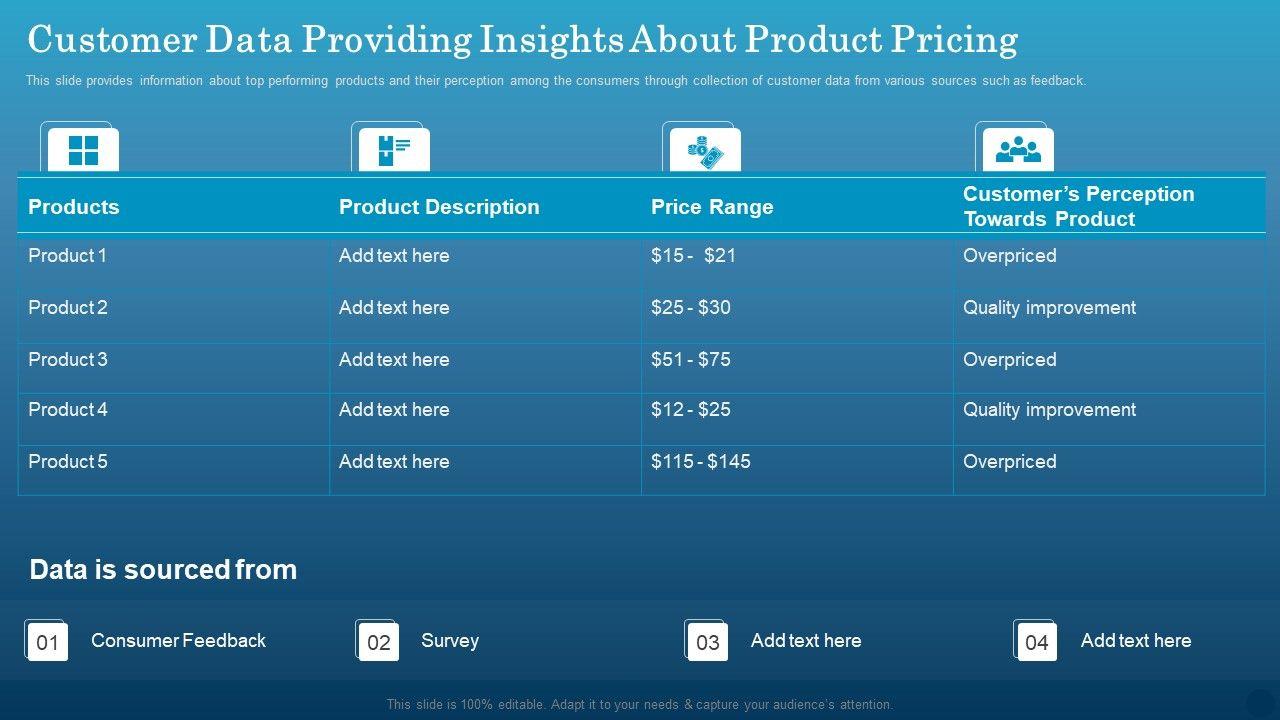Click the $25 - $30 price cell
Image resolution: width=1280 pixels, height=720 pixels.
pyautogui.click(x=691, y=308)
